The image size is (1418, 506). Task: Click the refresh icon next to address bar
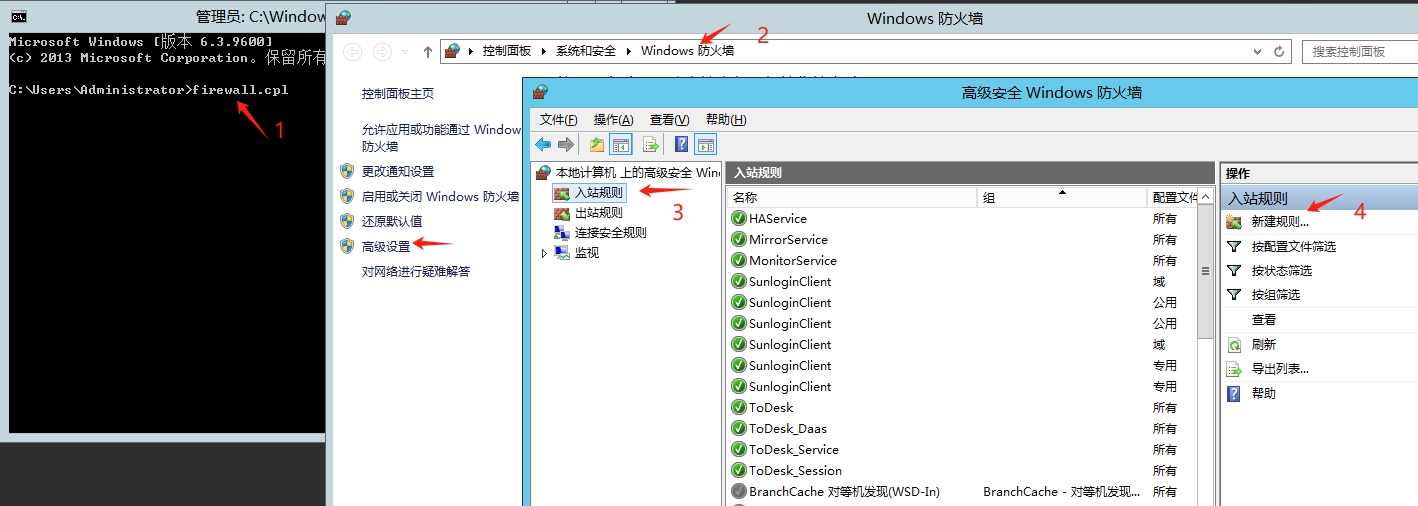(1279, 51)
